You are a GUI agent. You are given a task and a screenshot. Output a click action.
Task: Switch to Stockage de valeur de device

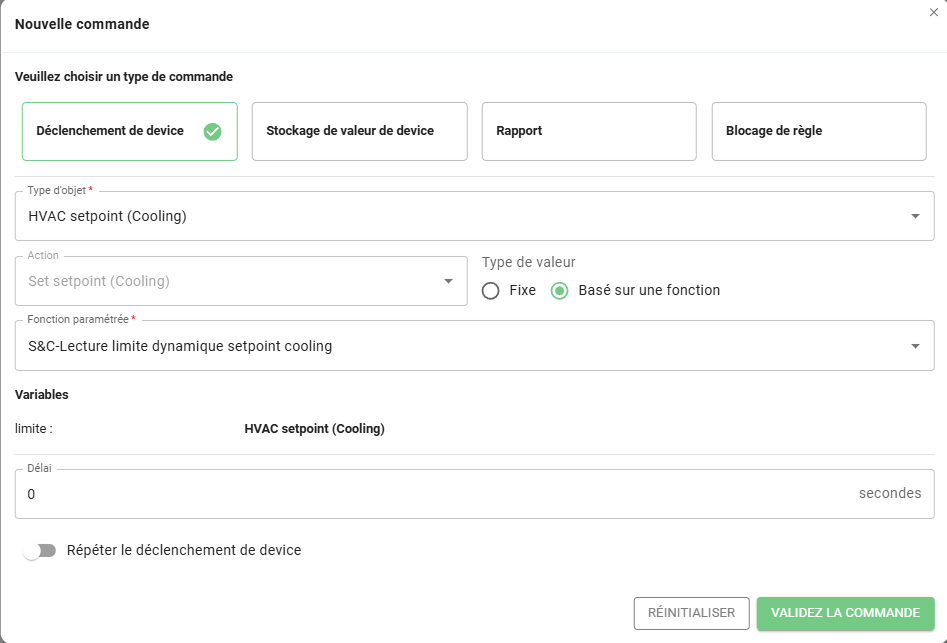pyautogui.click(x=359, y=131)
